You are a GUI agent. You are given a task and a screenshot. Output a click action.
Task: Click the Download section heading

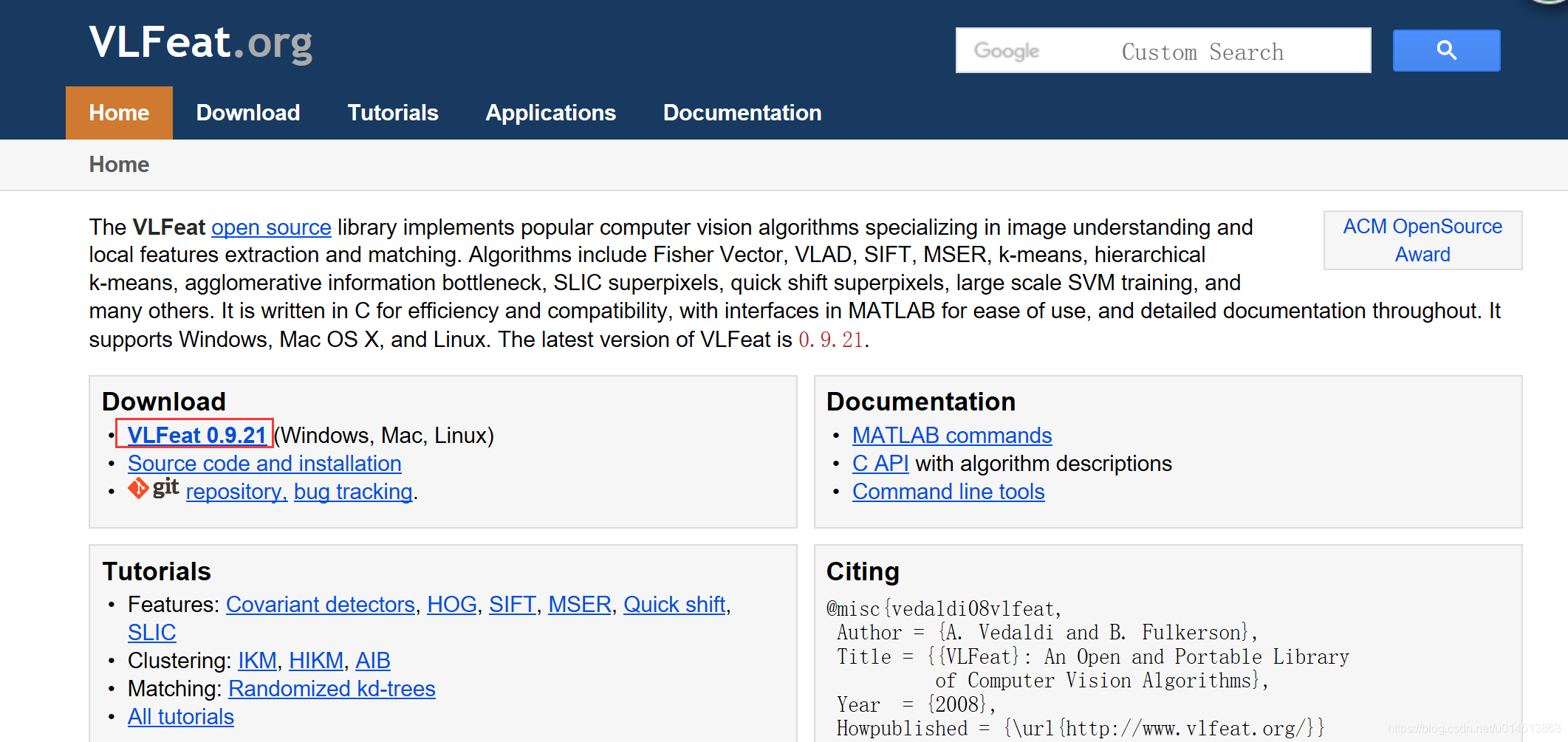pos(164,402)
